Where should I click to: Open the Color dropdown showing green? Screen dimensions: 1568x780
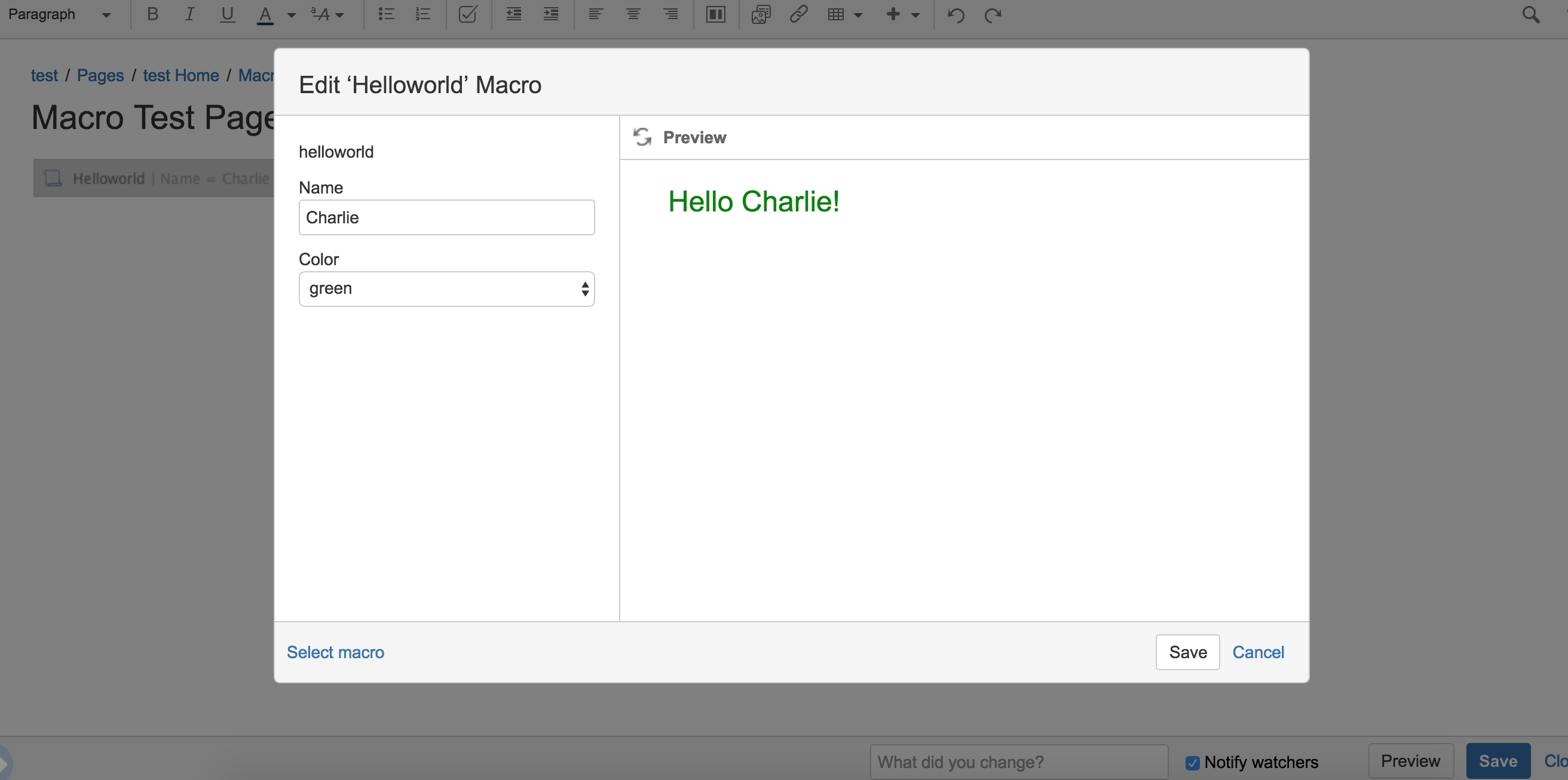(x=446, y=289)
